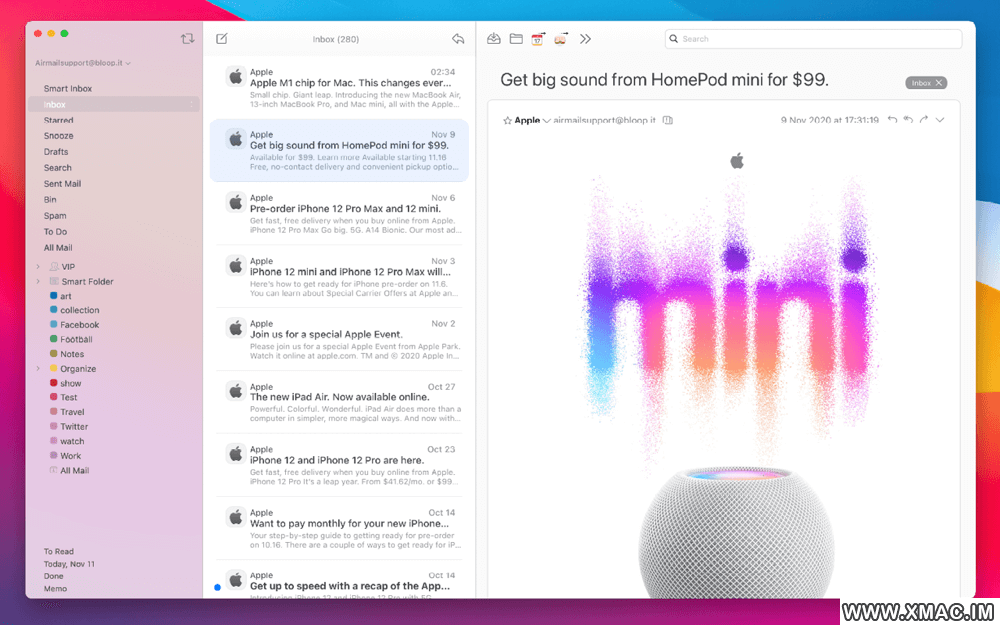The height and width of the screenshot is (625, 1000).
Task: Star the open HomePod mini message
Action: [508, 121]
